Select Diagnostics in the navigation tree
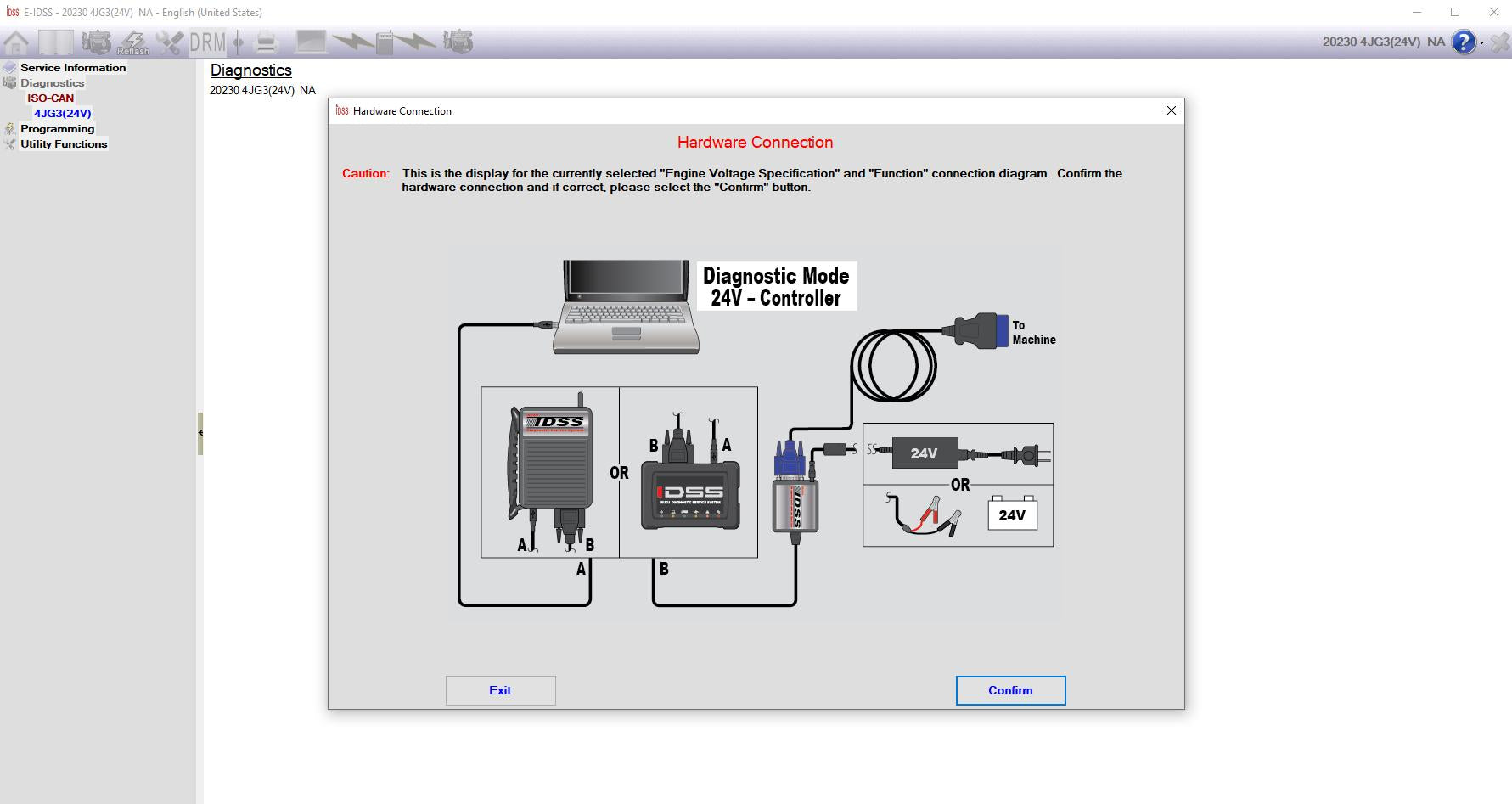 coord(52,83)
